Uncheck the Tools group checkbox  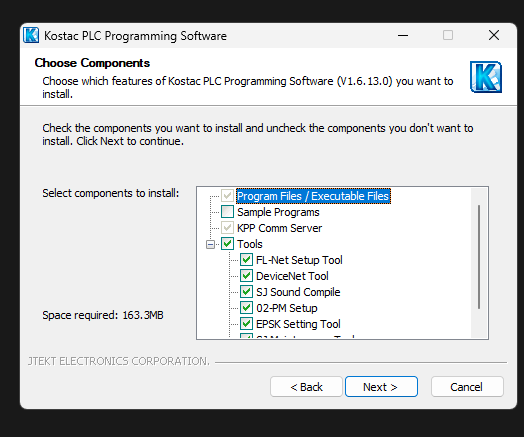(227, 244)
